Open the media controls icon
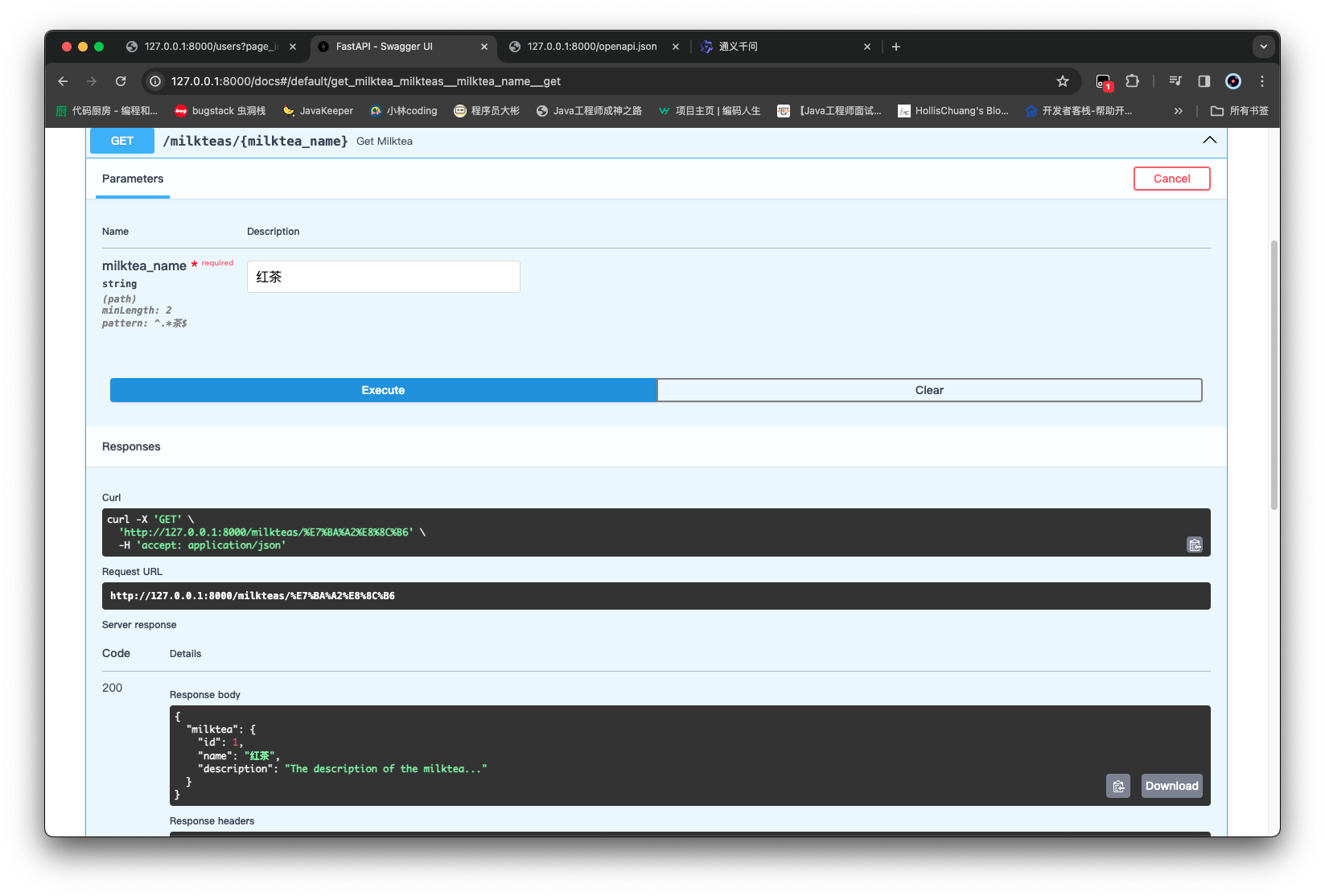1325x896 pixels. point(1175,81)
